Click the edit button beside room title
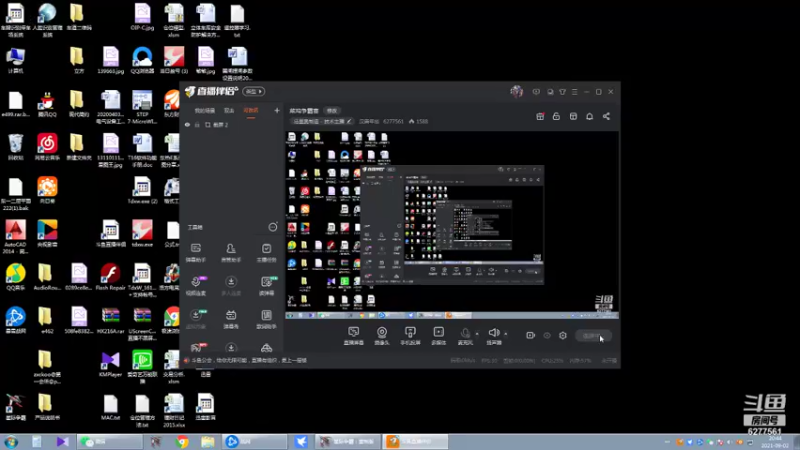This screenshot has width=800, height=450. pos(332,111)
